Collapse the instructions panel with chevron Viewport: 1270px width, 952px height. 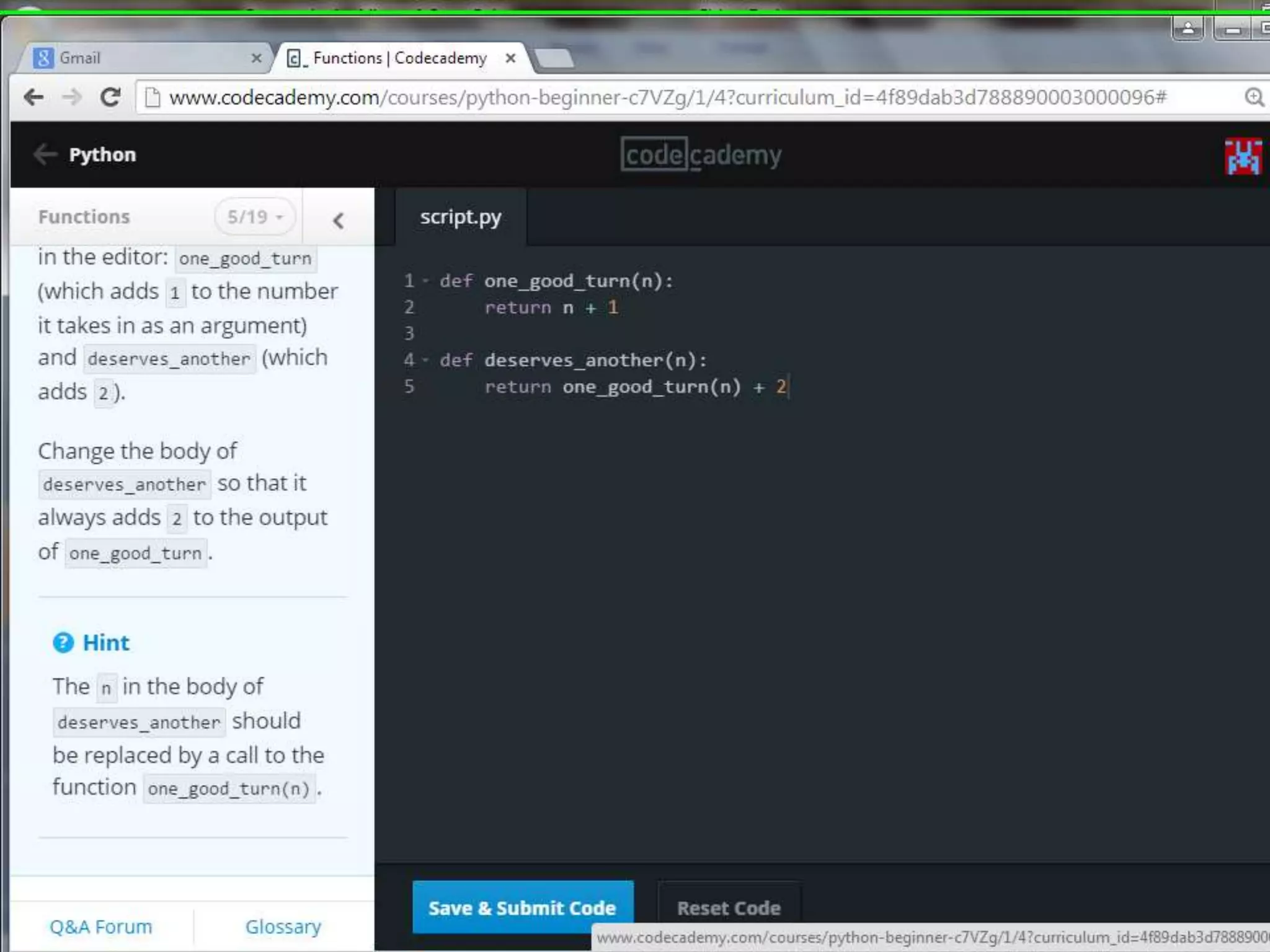pyautogui.click(x=338, y=220)
